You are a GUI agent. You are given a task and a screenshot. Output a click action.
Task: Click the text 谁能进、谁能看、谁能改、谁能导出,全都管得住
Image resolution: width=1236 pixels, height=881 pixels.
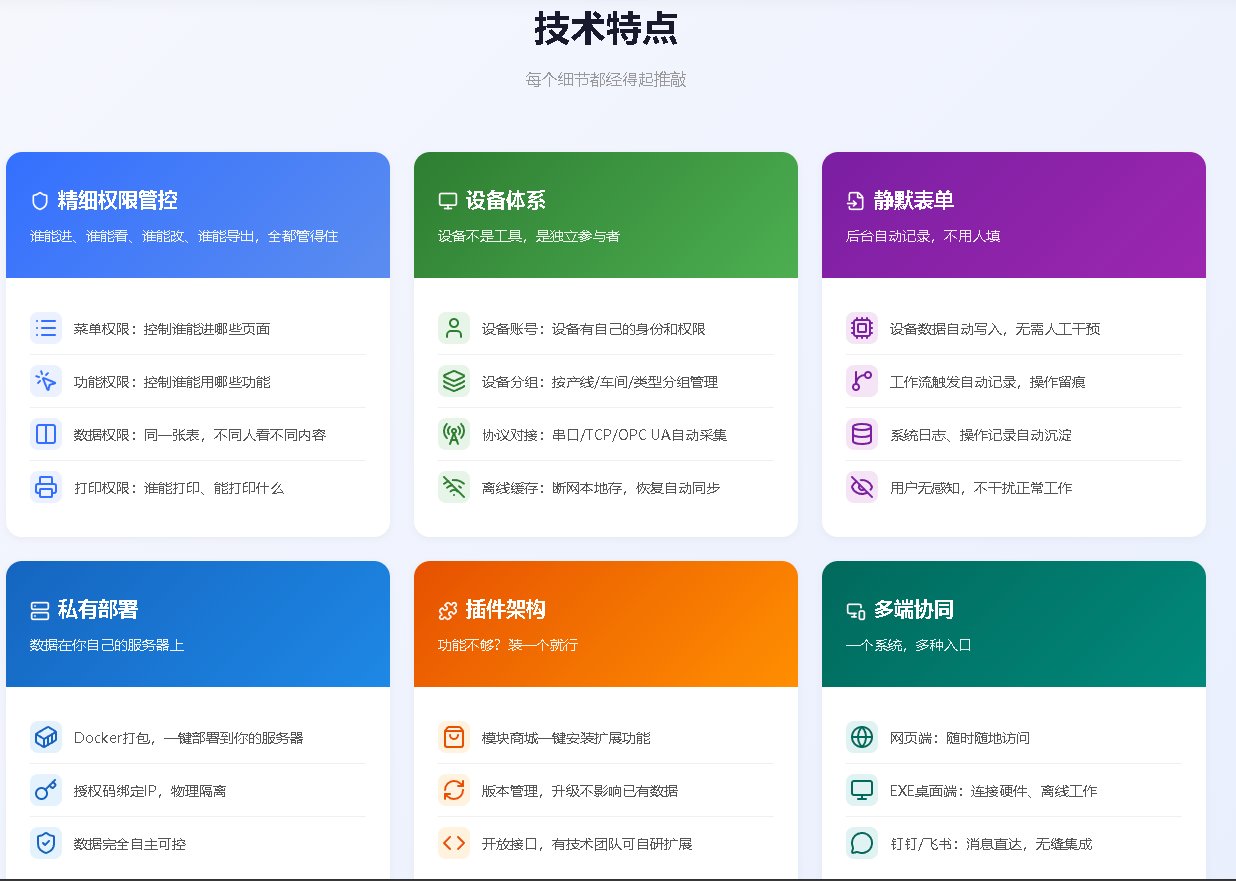coord(184,236)
